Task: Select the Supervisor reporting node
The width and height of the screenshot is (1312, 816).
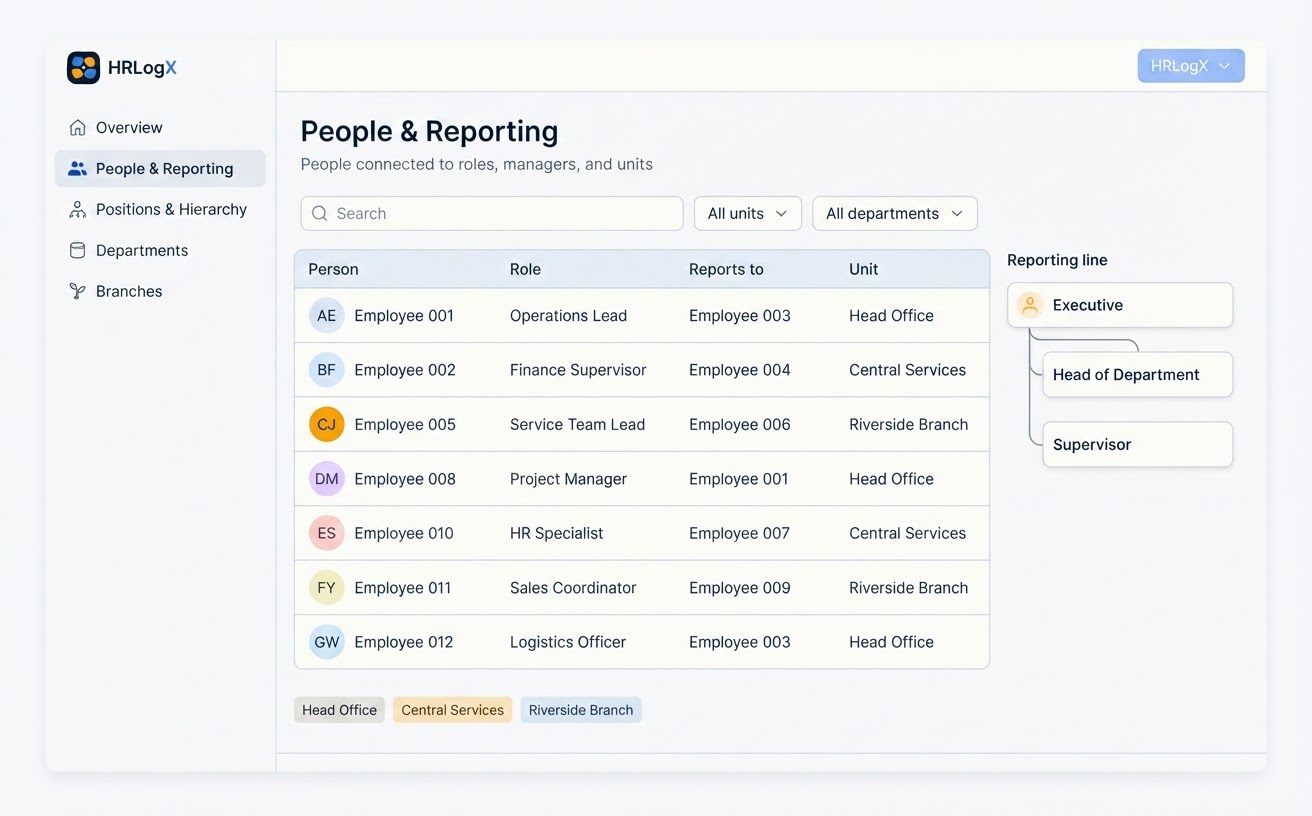Action: pyautogui.click(x=1138, y=445)
